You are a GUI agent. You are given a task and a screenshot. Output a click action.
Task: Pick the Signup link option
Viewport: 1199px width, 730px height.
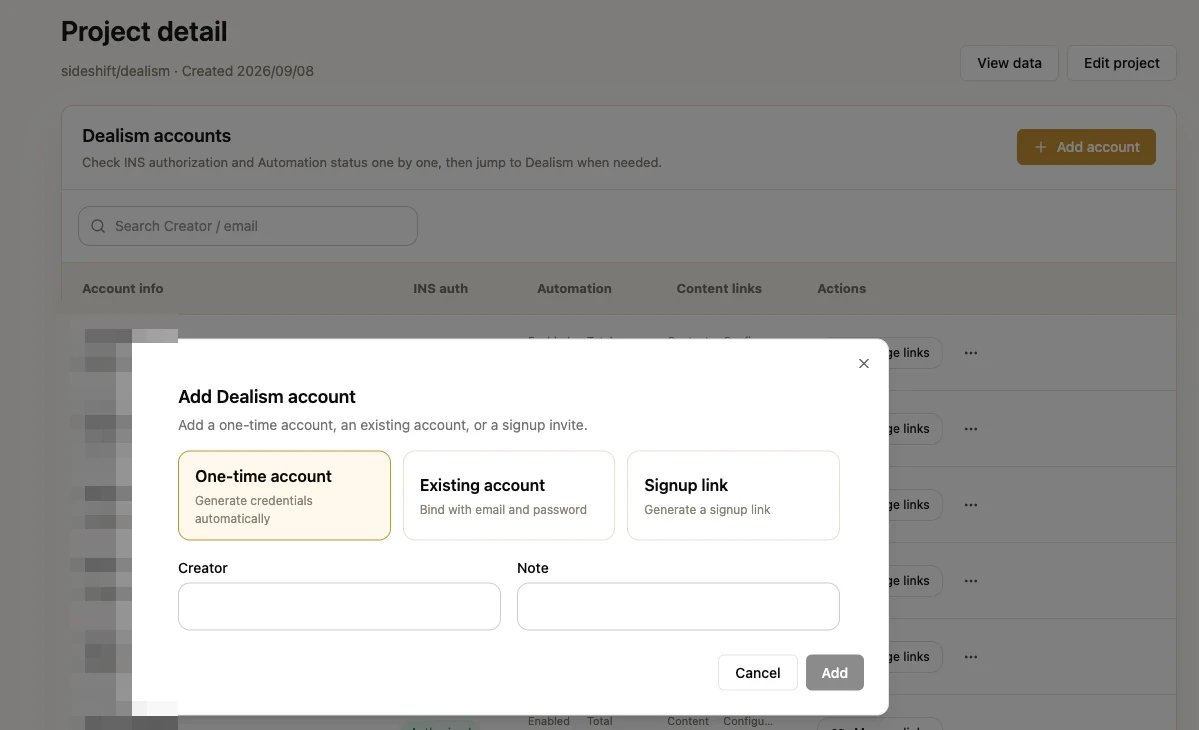tap(733, 495)
